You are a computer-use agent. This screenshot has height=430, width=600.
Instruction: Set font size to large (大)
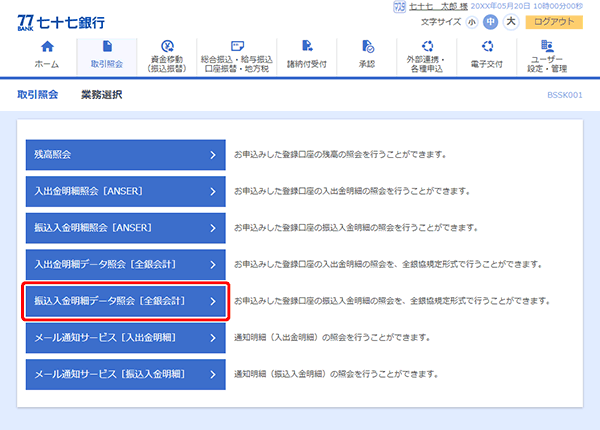pyautogui.click(x=511, y=22)
